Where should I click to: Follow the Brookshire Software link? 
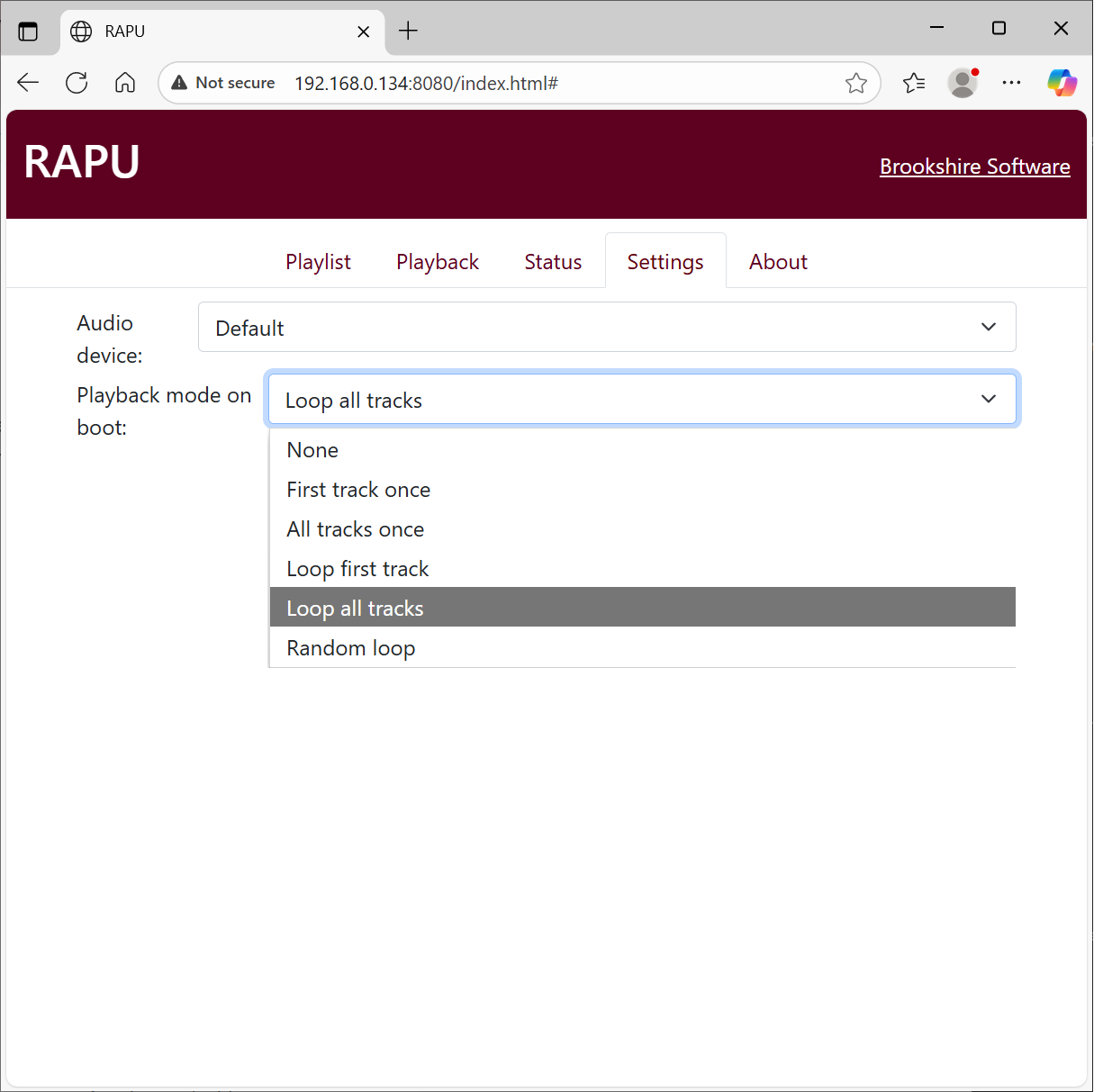tap(974, 167)
